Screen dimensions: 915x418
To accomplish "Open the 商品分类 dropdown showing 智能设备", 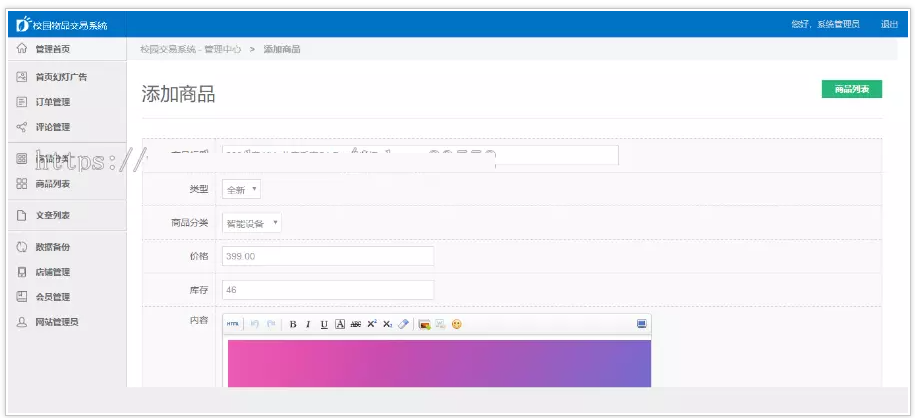I will [x=252, y=223].
